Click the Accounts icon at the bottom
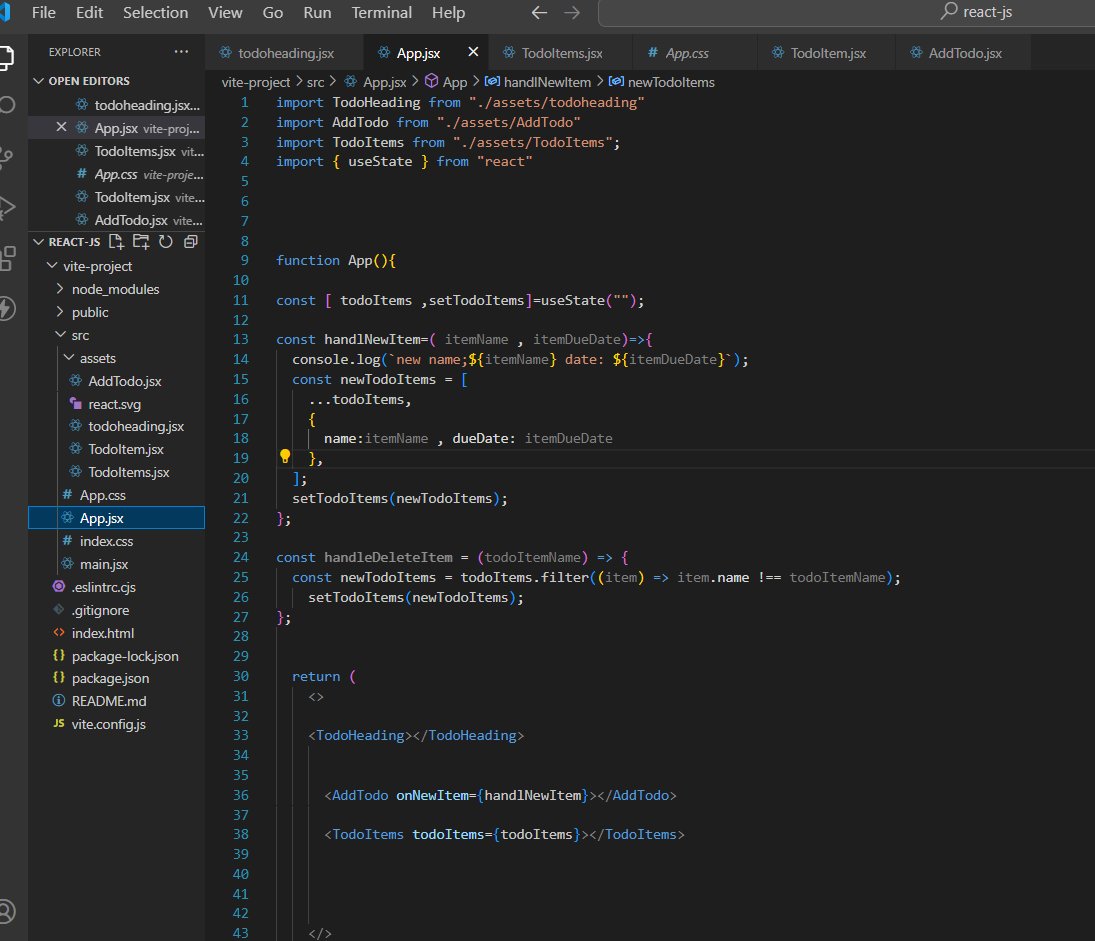This screenshot has height=941, width=1095. tap(10, 911)
